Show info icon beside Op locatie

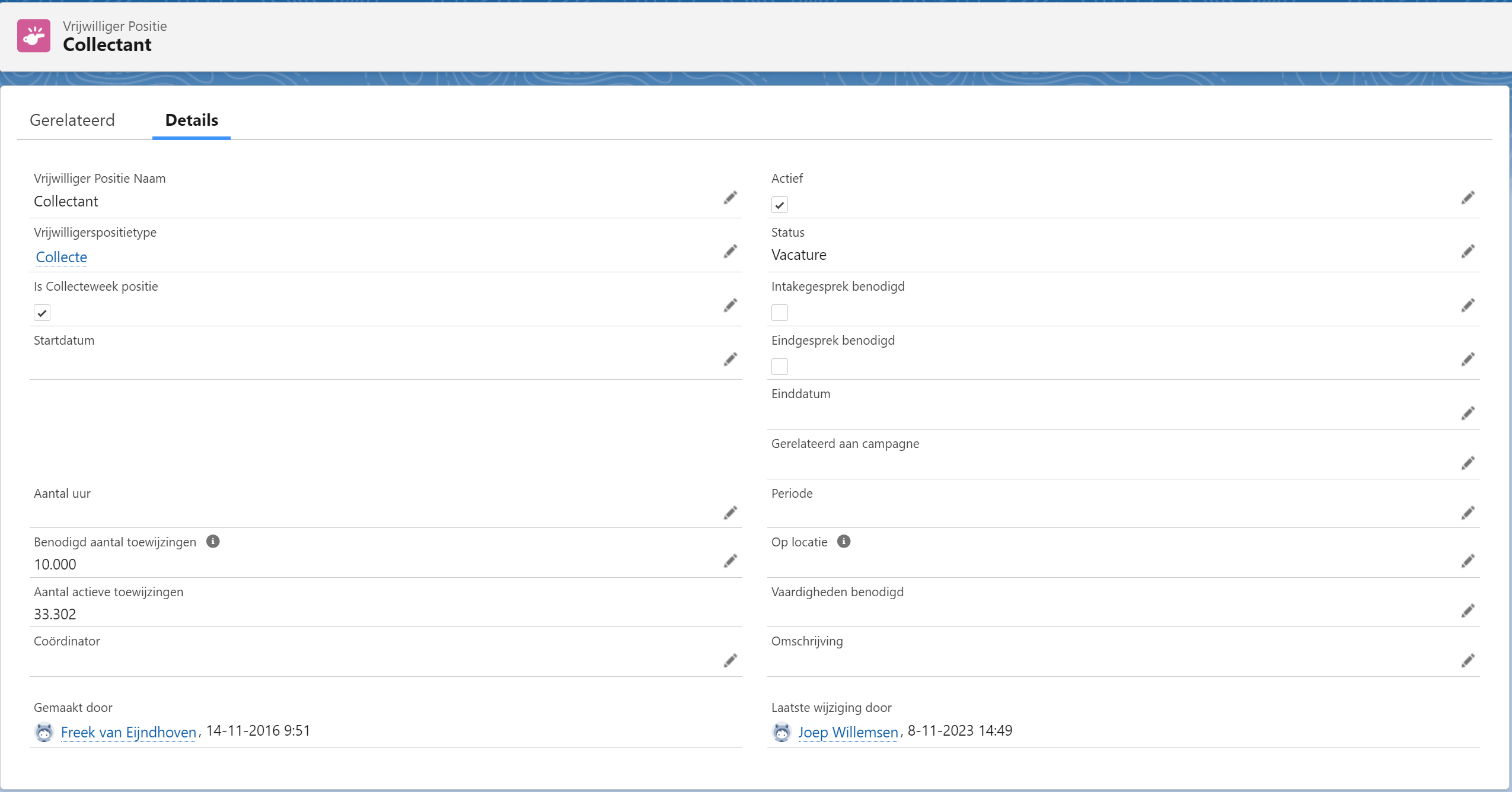pos(843,542)
